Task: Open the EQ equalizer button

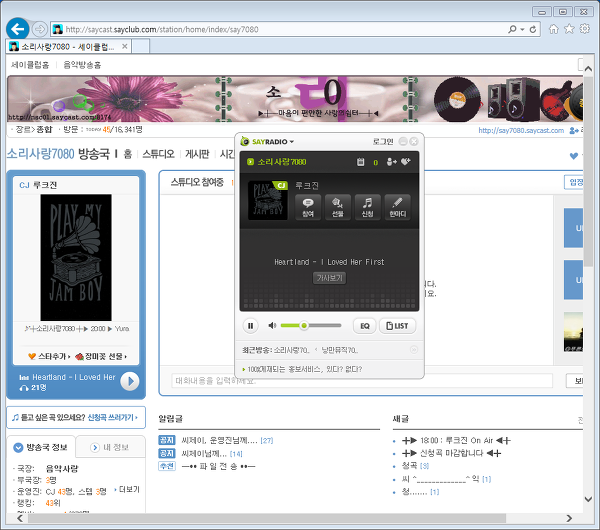Action: [365, 326]
